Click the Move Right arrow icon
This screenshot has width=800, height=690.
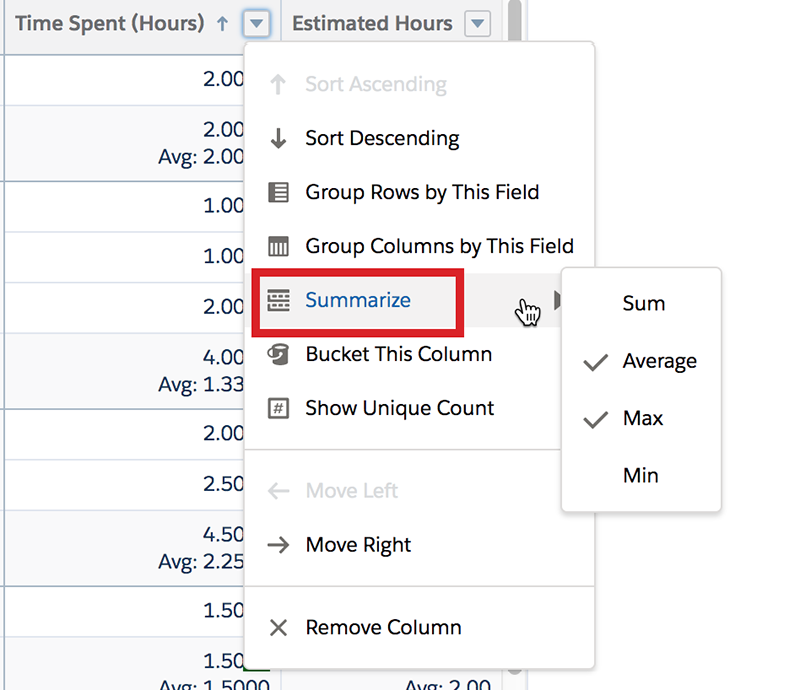pos(278,545)
